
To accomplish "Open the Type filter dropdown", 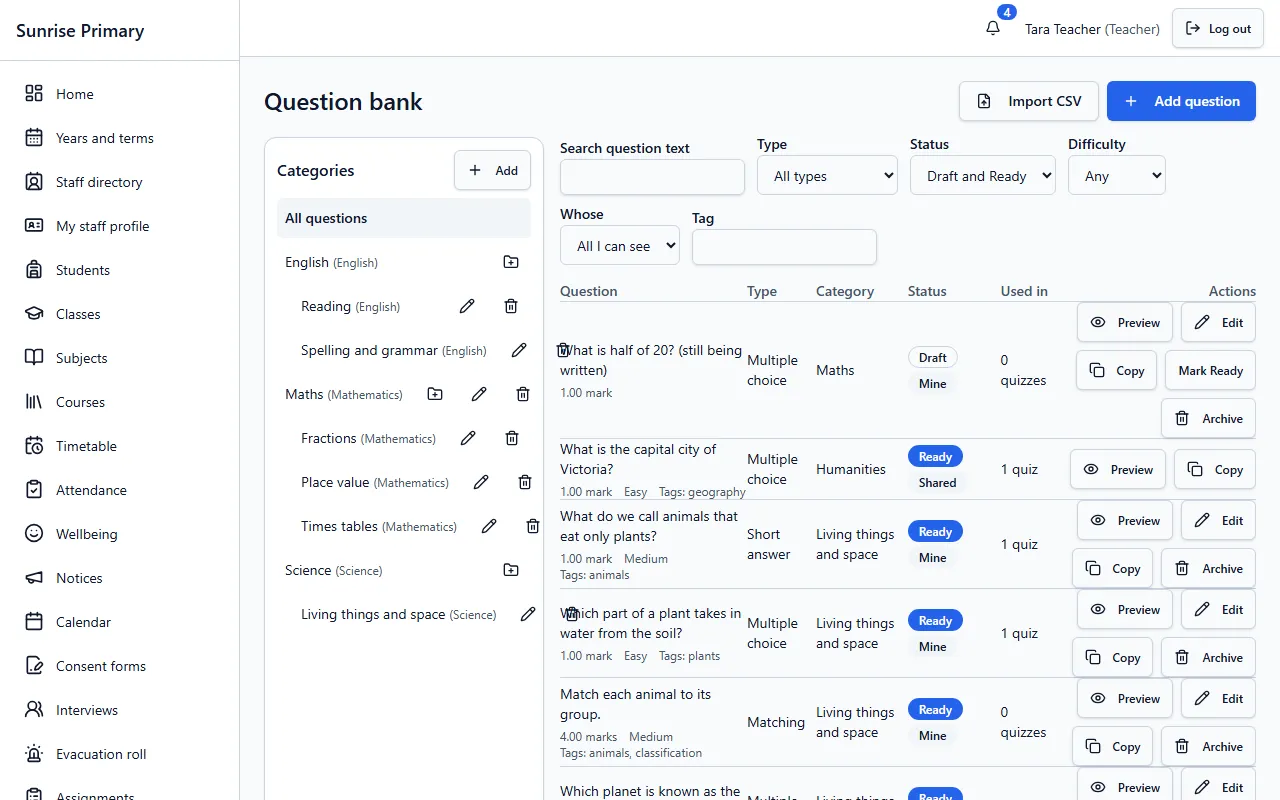I will [x=827, y=175].
